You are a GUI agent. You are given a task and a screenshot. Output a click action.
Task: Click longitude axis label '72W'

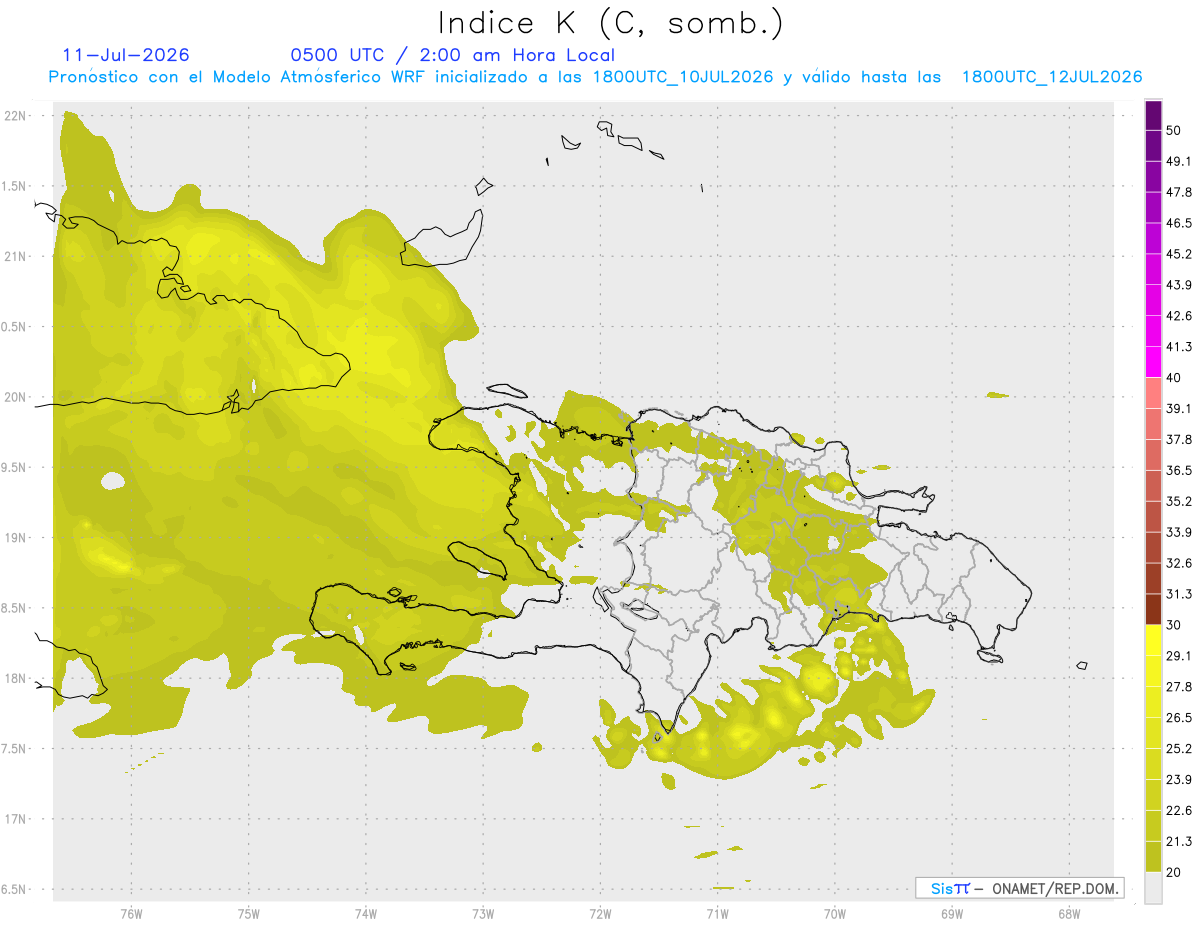pyautogui.click(x=601, y=912)
